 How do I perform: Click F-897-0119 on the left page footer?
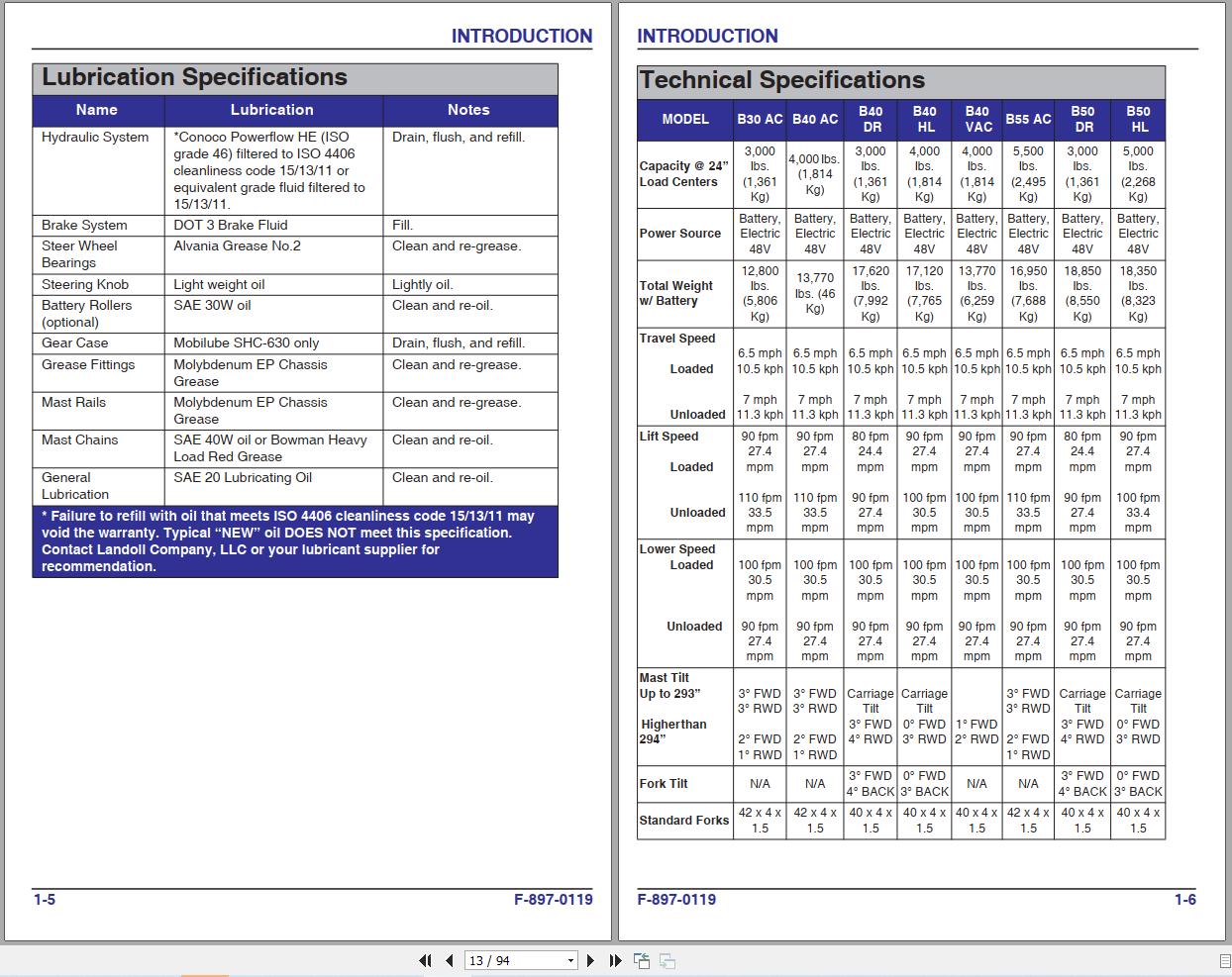point(554,900)
